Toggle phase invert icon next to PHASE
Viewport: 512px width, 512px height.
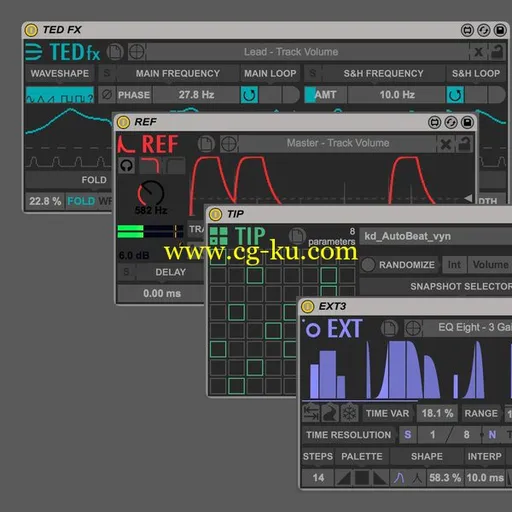point(107,95)
